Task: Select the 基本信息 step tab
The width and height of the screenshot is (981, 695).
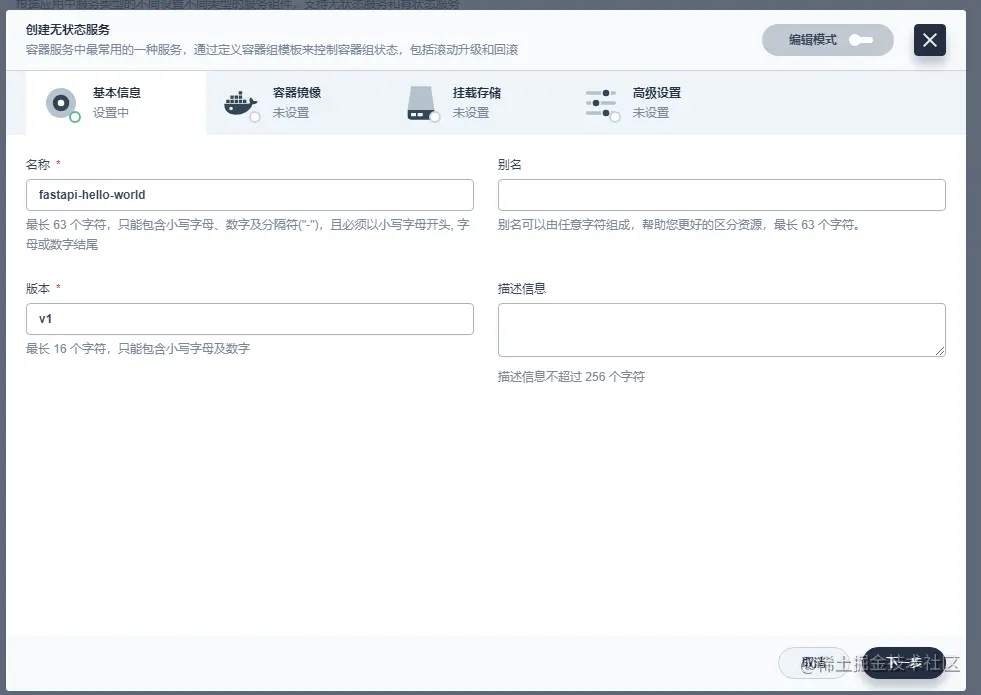Action: click(x=116, y=103)
